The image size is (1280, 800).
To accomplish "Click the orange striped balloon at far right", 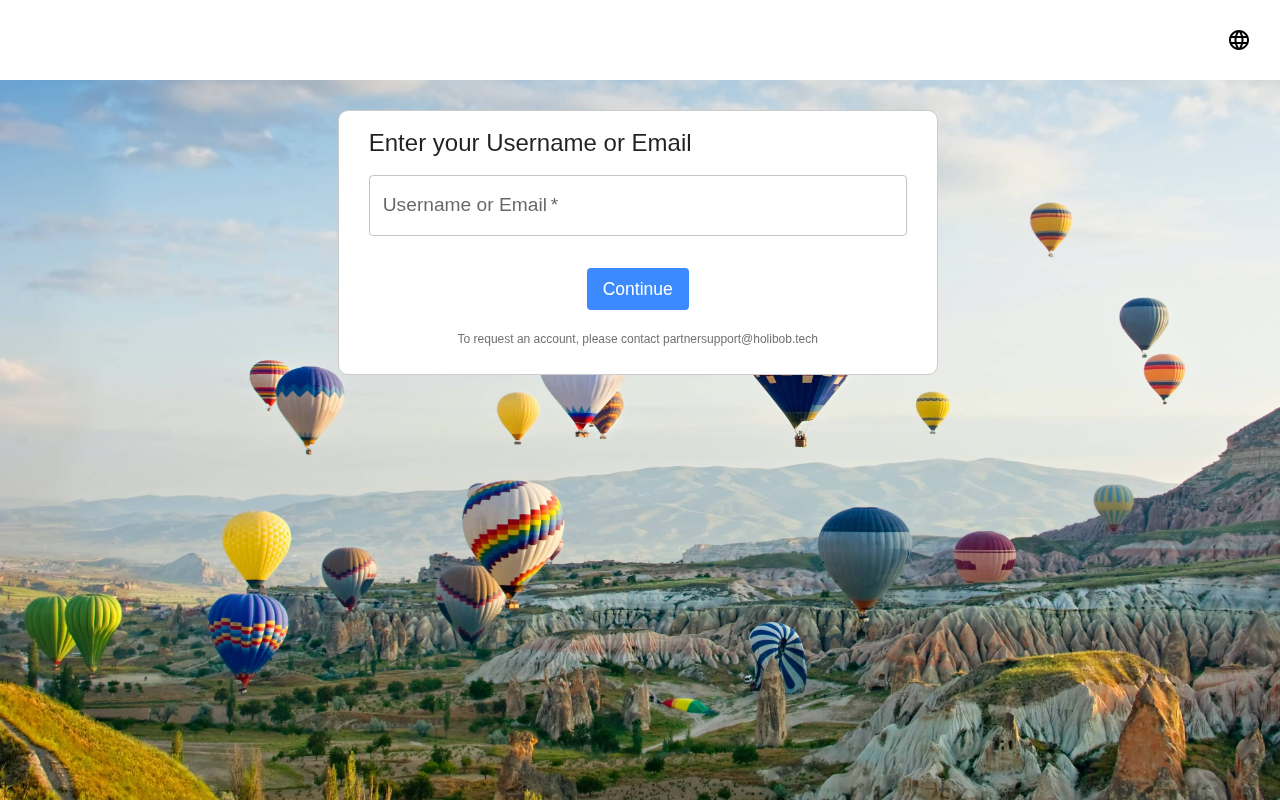I will click(x=1164, y=374).
